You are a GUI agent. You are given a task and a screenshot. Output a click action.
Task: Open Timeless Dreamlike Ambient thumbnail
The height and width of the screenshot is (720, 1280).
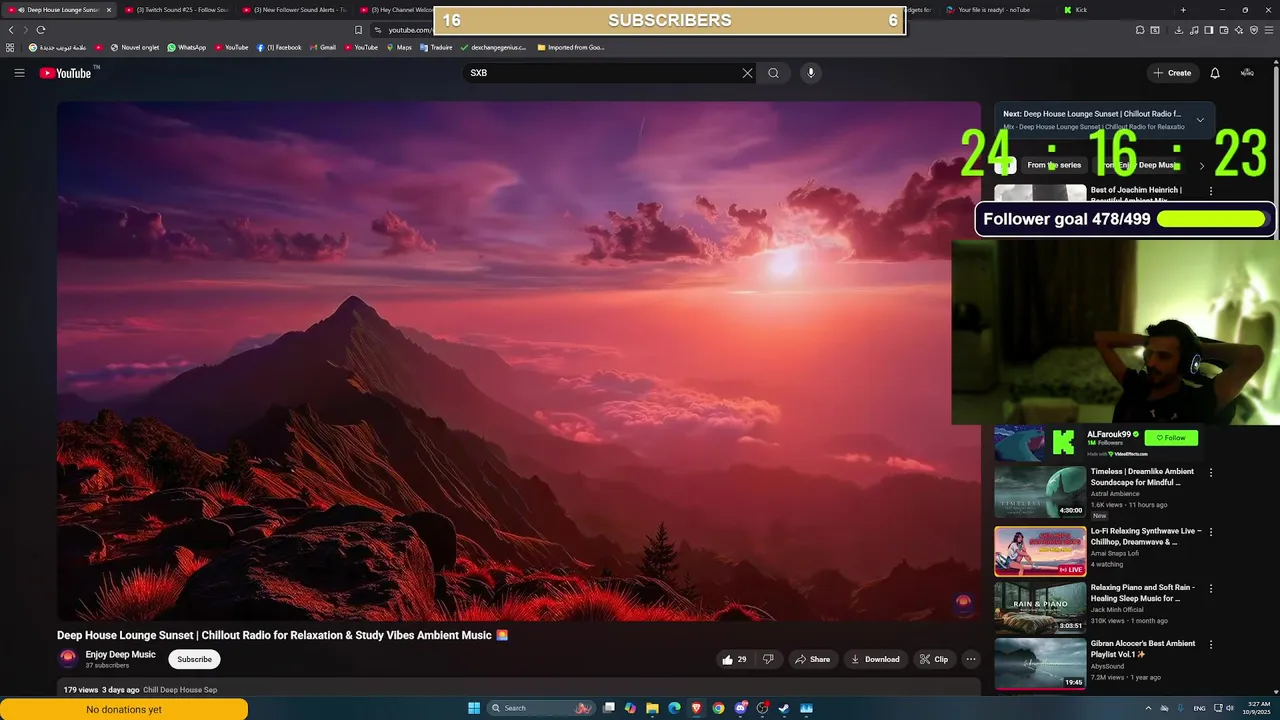[1040, 492]
